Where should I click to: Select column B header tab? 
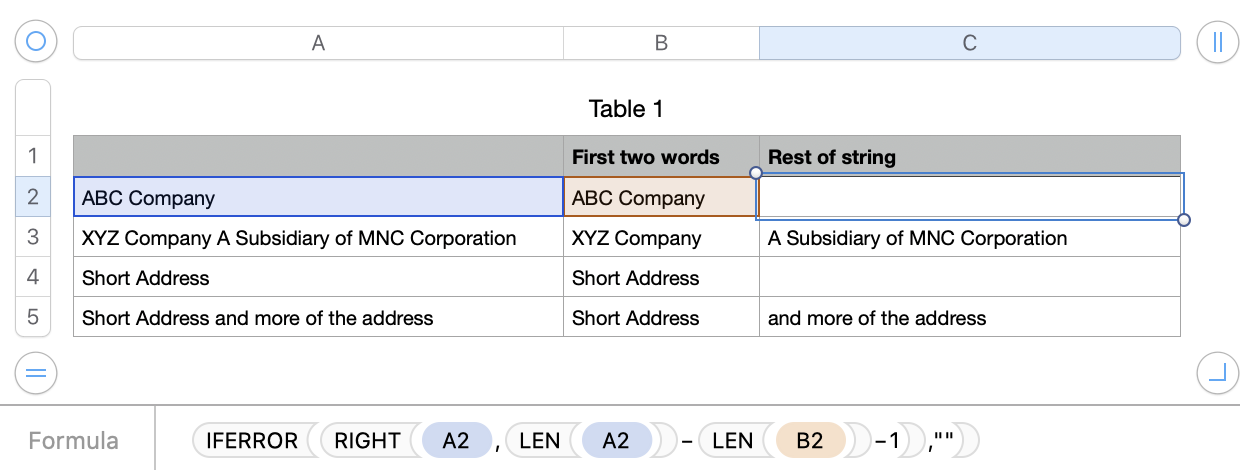click(661, 43)
